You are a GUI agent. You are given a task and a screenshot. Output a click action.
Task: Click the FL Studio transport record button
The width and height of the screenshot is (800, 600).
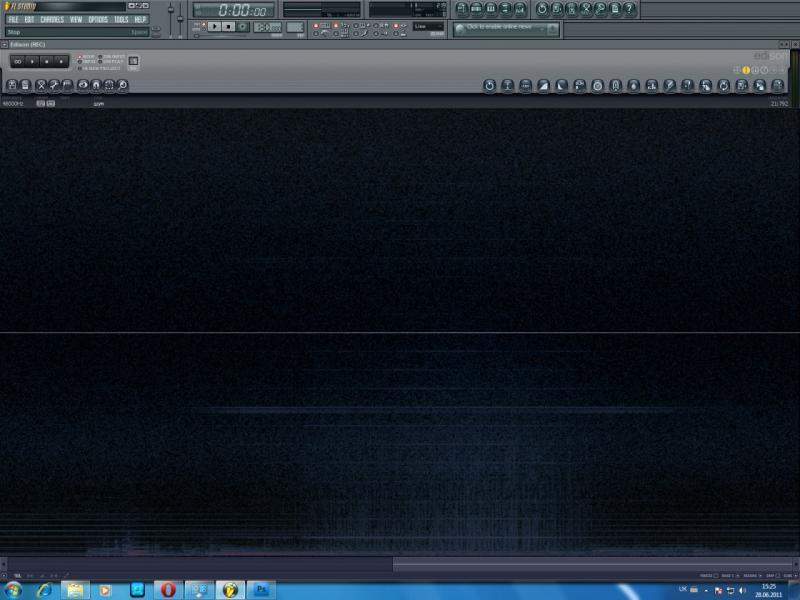tap(242, 26)
